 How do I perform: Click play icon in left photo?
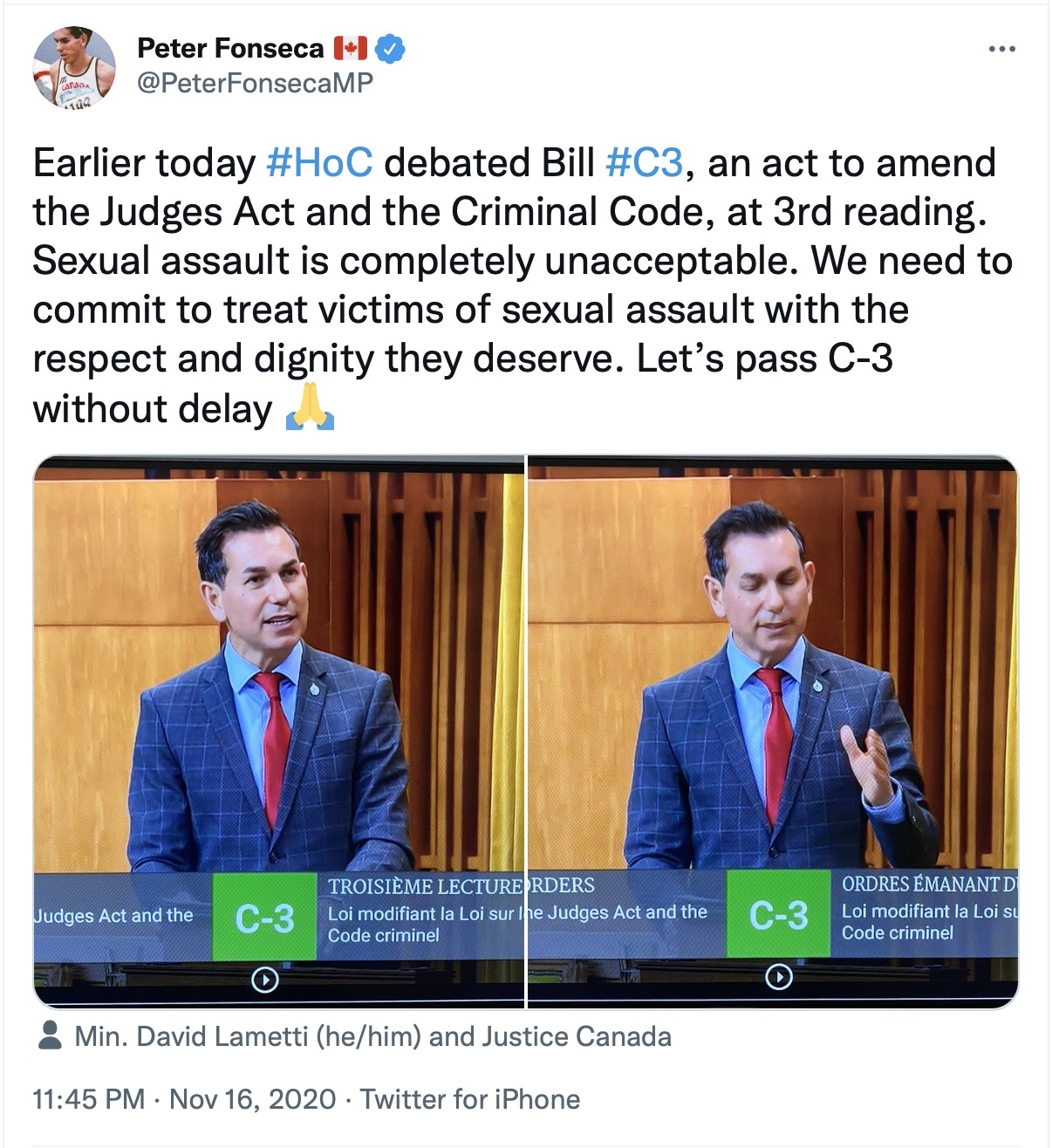[x=264, y=981]
